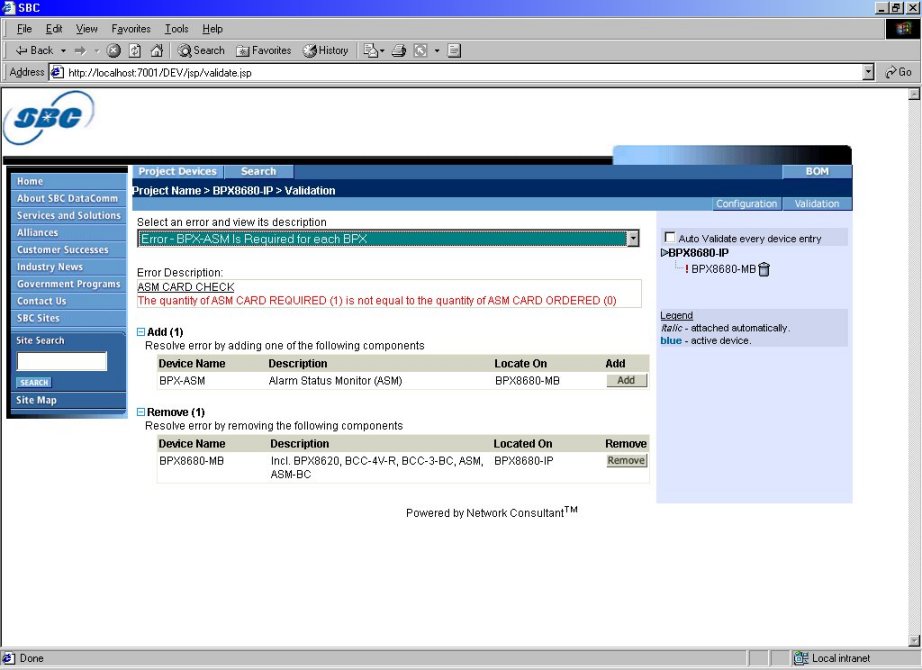
Task: Click the red error mark on BPX8680-MB
Action: (x=687, y=269)
